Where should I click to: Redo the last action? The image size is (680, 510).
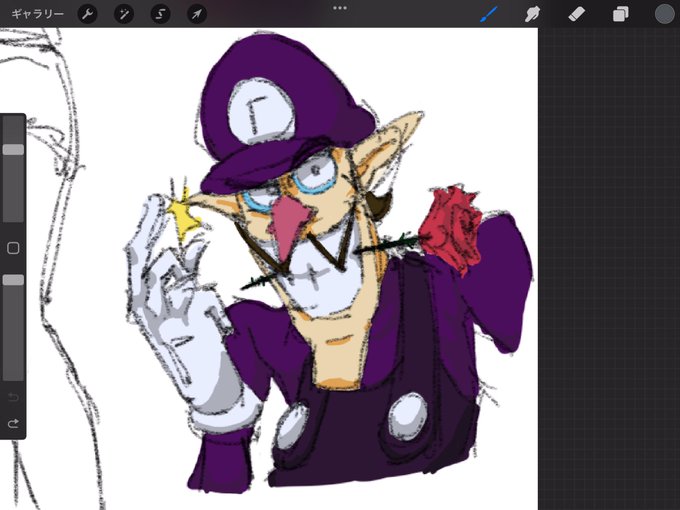(x=13, y=423)
